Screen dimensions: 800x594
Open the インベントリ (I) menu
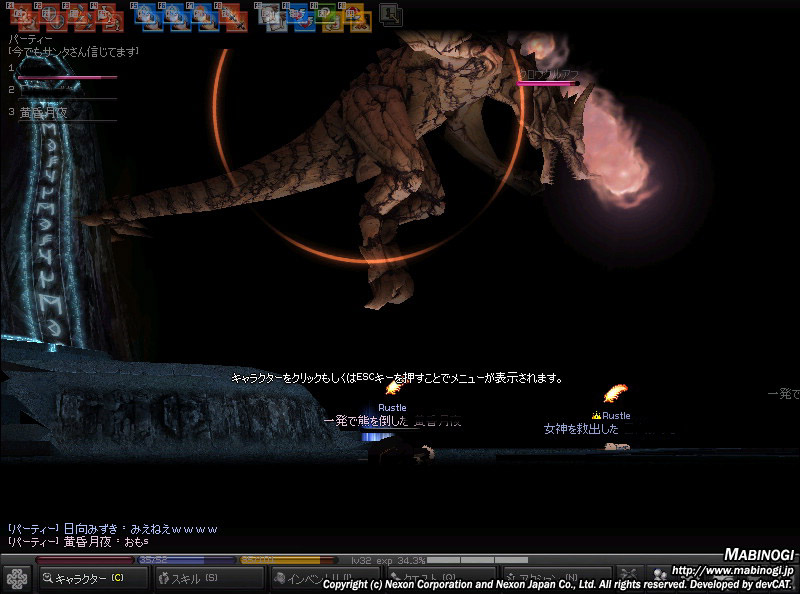(x=325, y=578)
